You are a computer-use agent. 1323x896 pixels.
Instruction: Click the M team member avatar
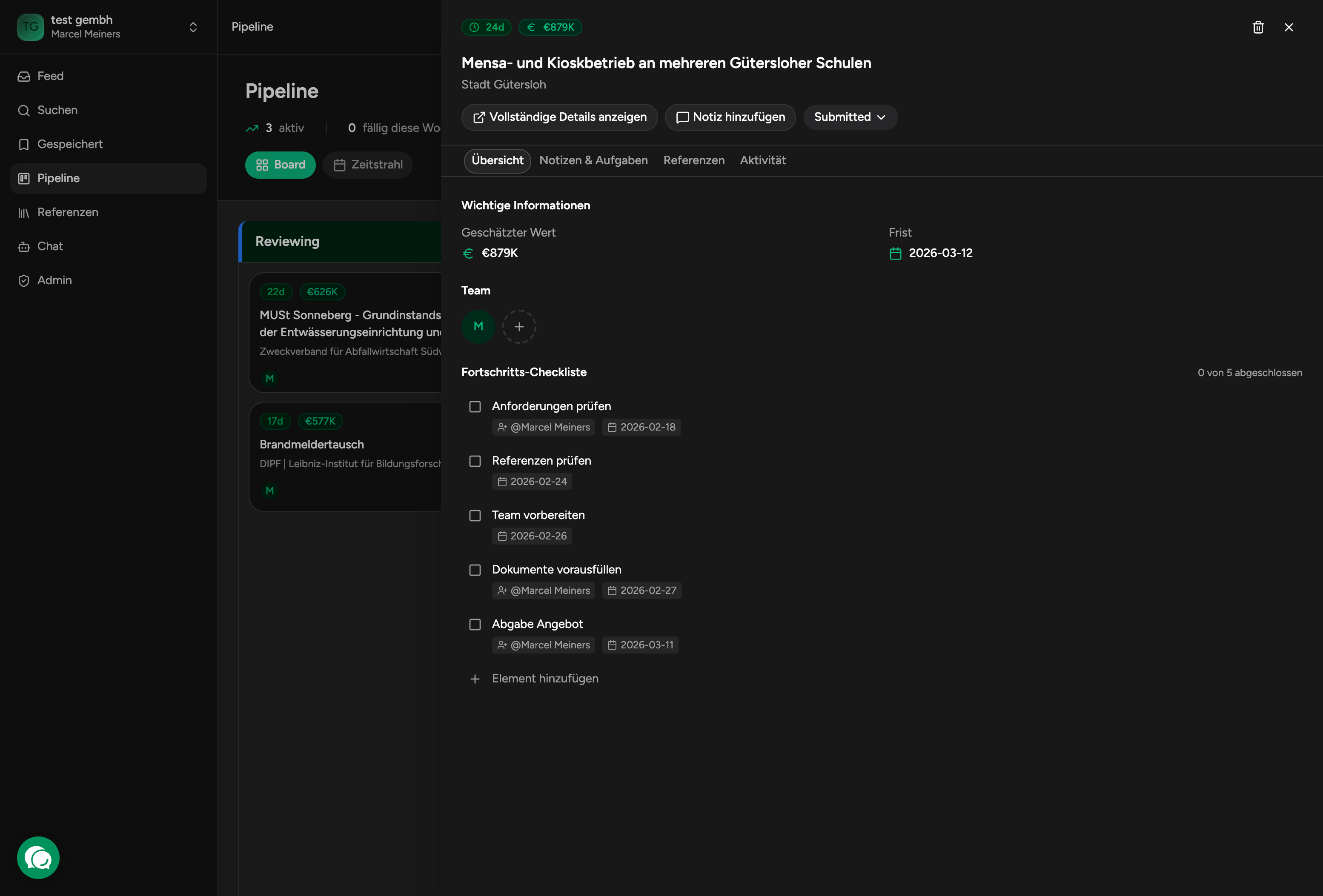478,327
